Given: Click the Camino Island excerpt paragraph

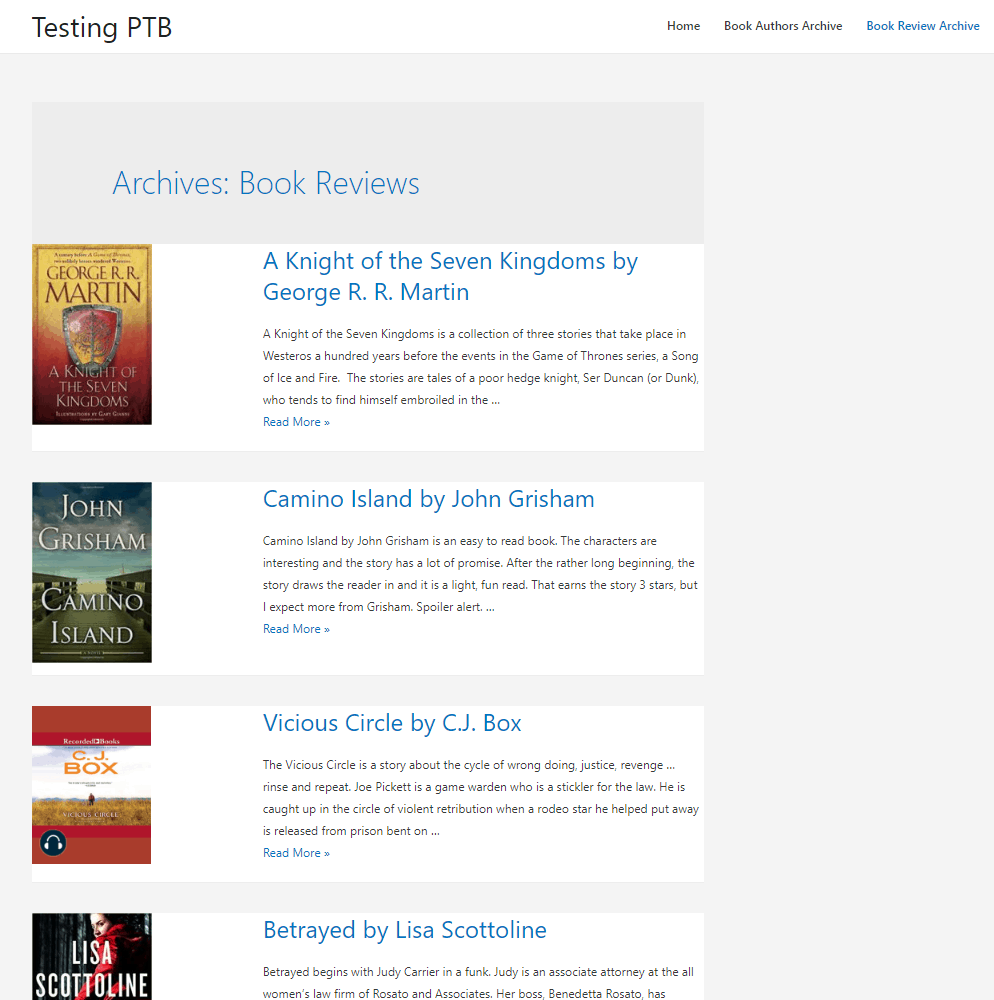Looking at the screenshot, I should point(481,574).
